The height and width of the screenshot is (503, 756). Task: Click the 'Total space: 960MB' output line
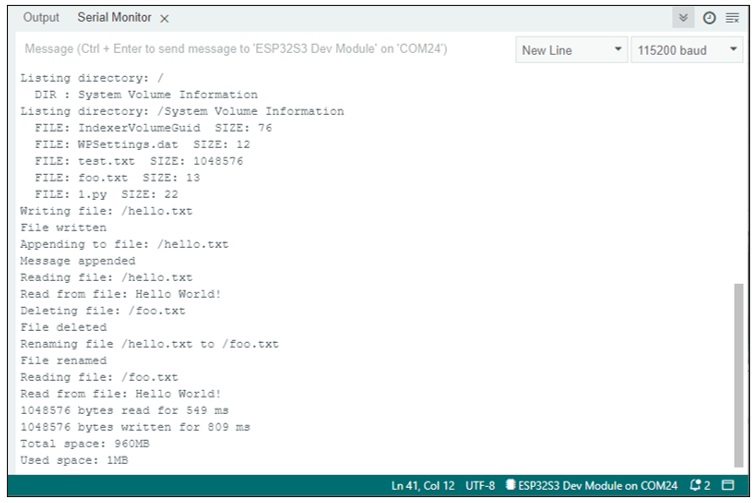(85, 444)
